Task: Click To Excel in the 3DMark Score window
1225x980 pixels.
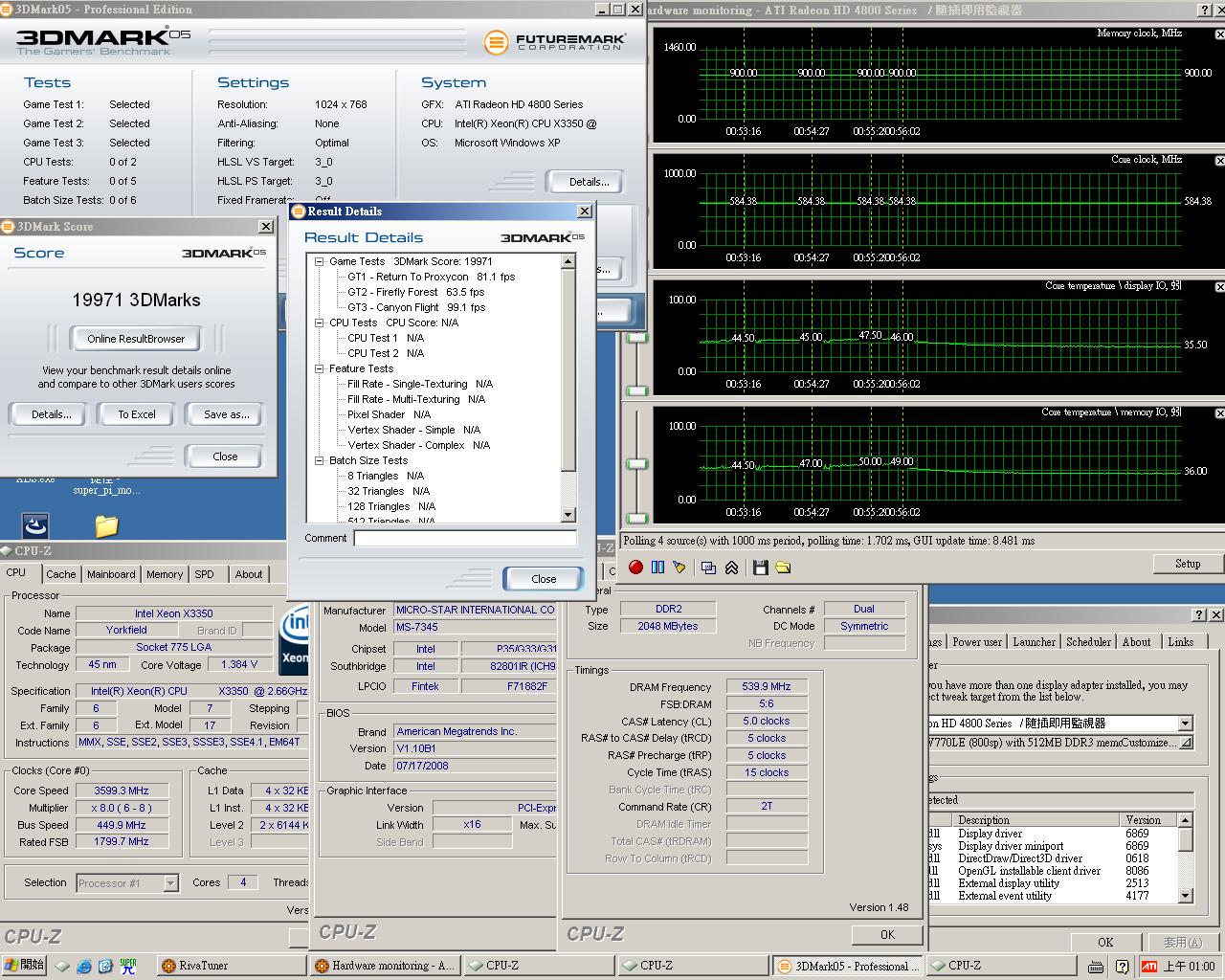Action: [x=137, y=414]
